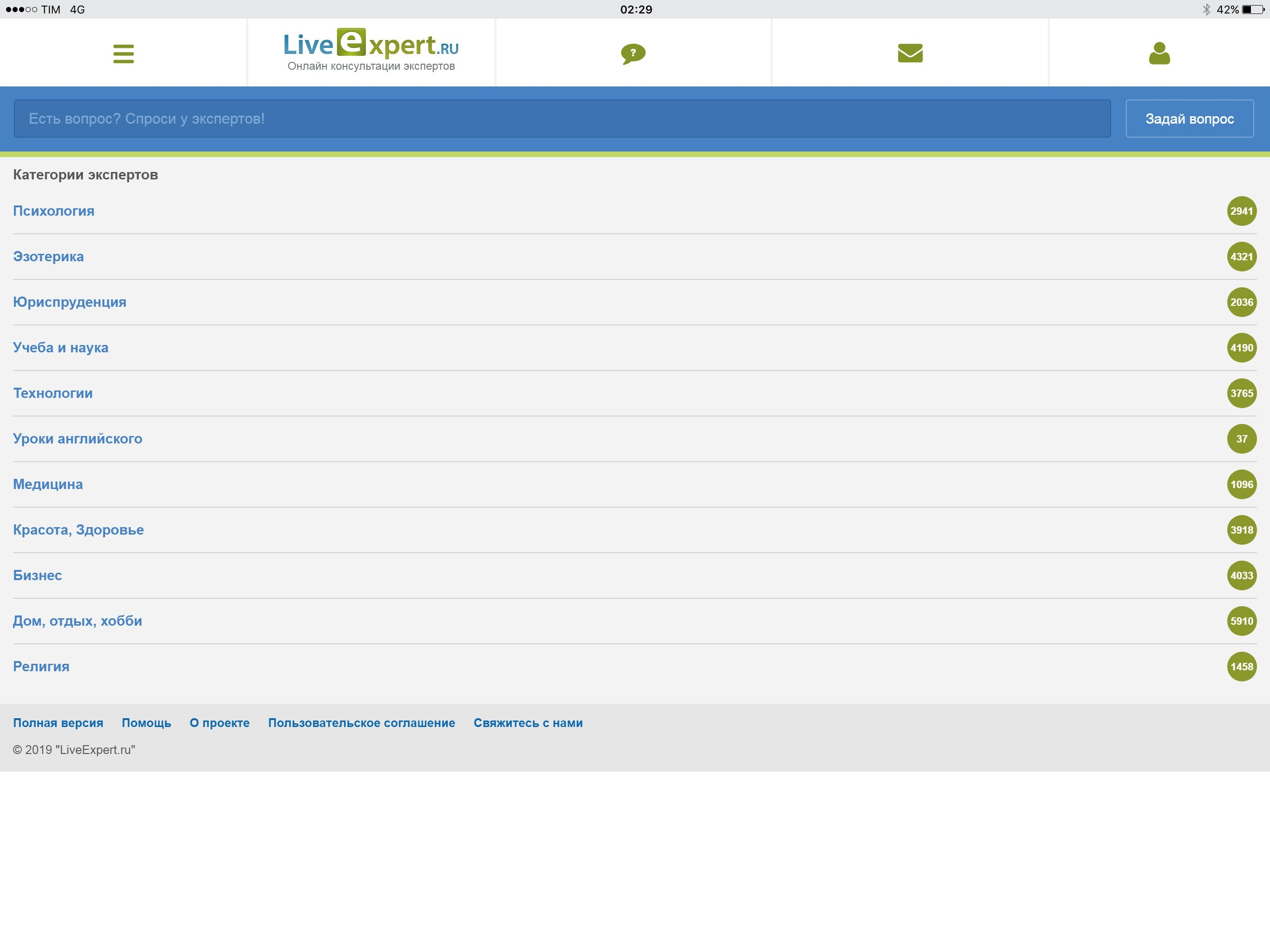Tap the 02:29 clock in status bar
The width and height of the screenshot is (1270, 952).
coord(636,10)
